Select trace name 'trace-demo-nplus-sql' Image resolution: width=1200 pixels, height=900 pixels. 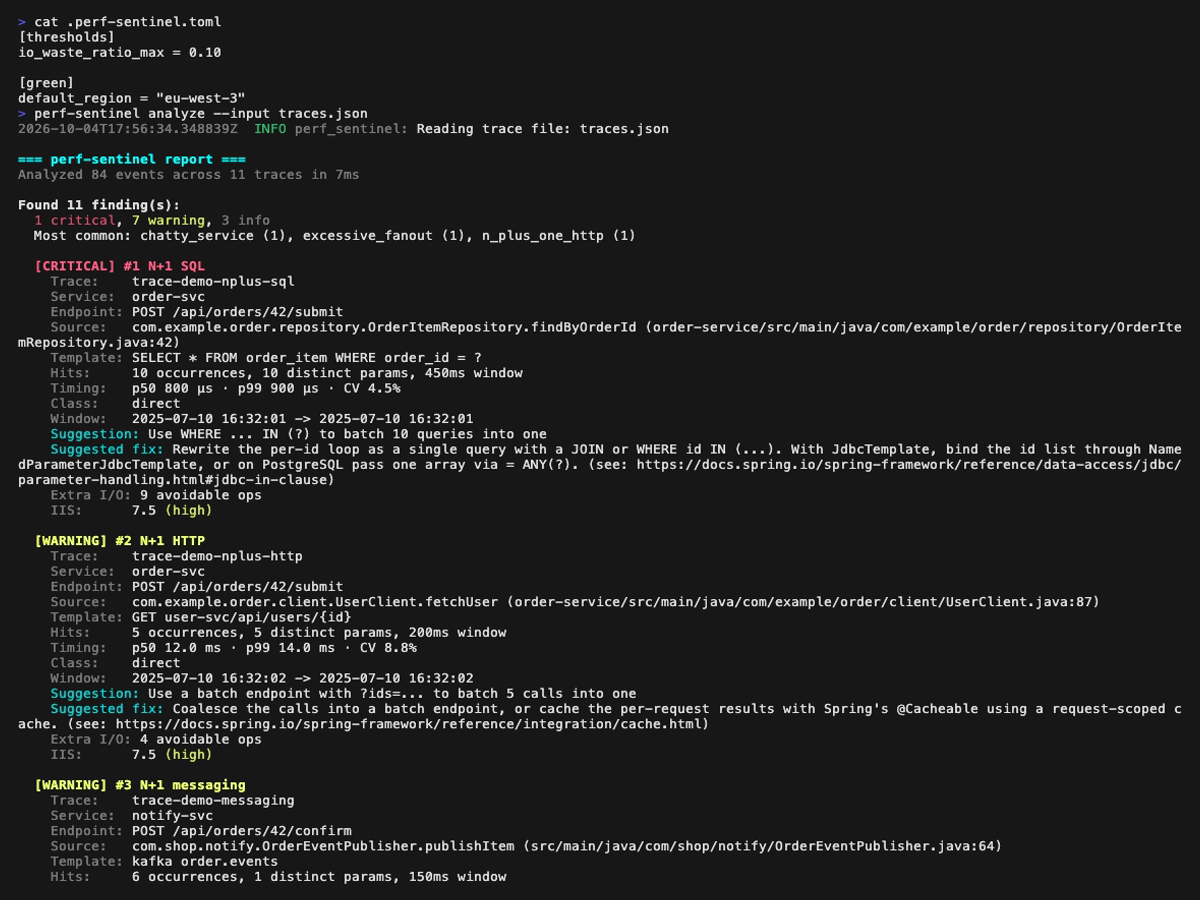pos(213,281)
